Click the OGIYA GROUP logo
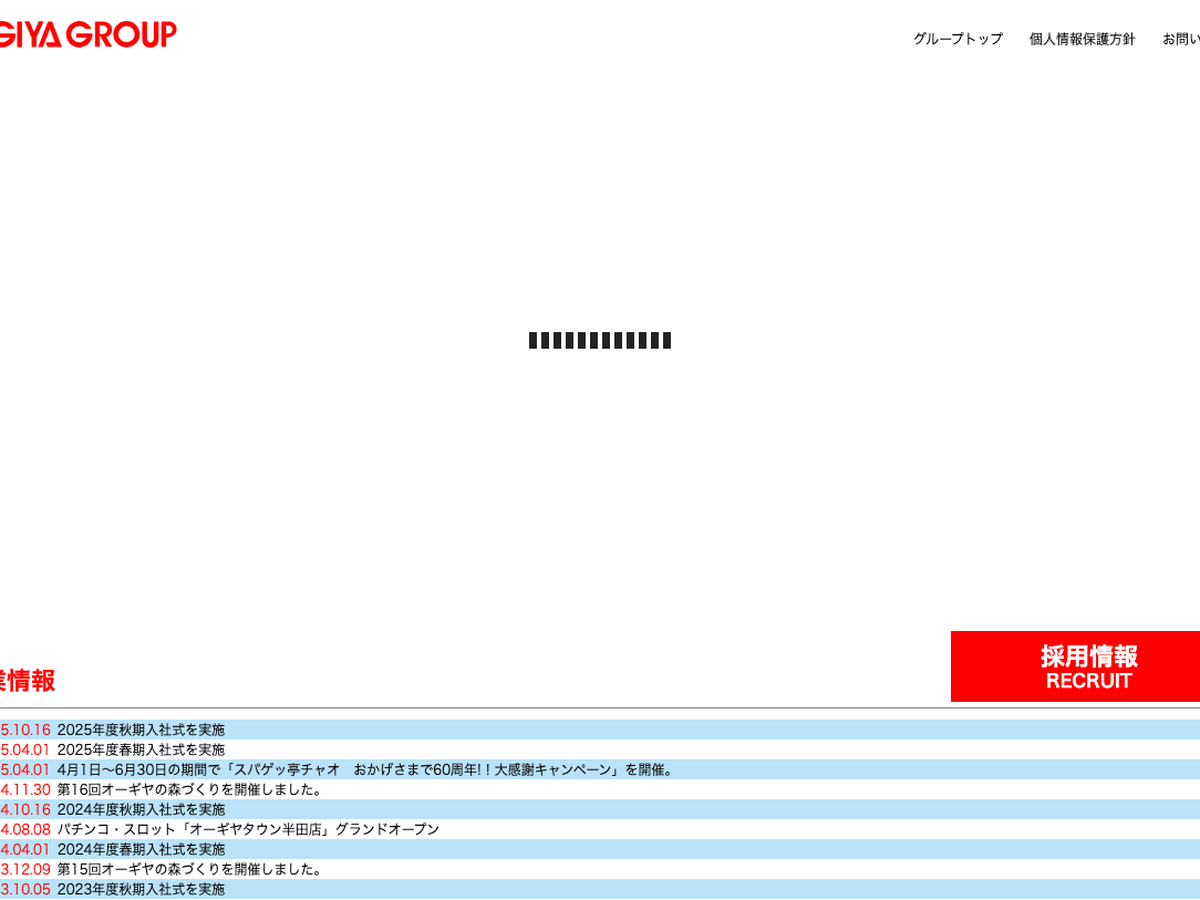1200x900 pixels. pyautogui.click(x=88, y=34)
